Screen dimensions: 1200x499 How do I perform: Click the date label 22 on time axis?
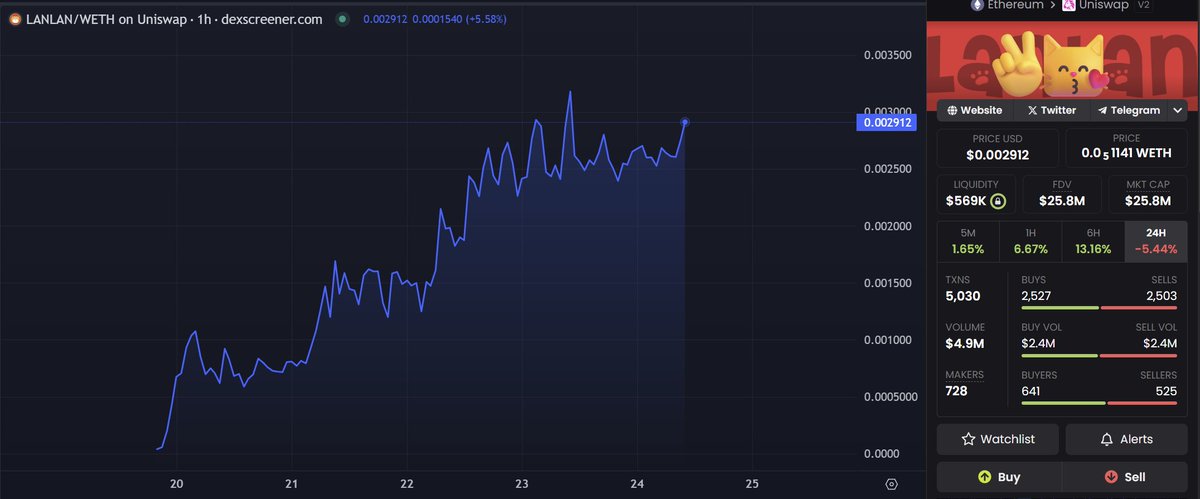point(407,484)
